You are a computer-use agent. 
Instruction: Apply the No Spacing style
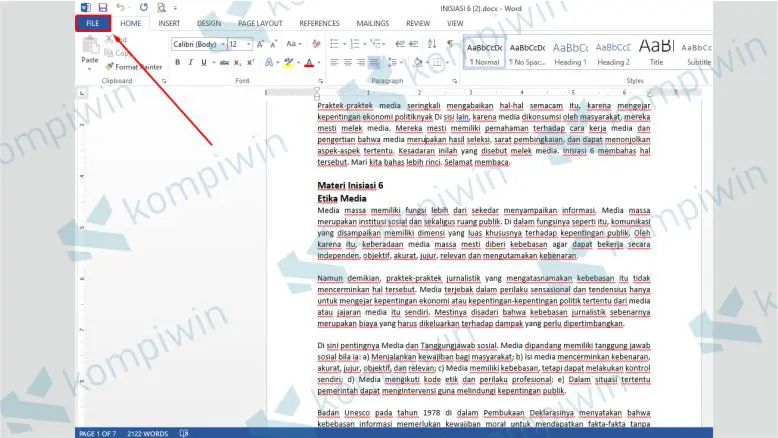[x=527, y=54]
